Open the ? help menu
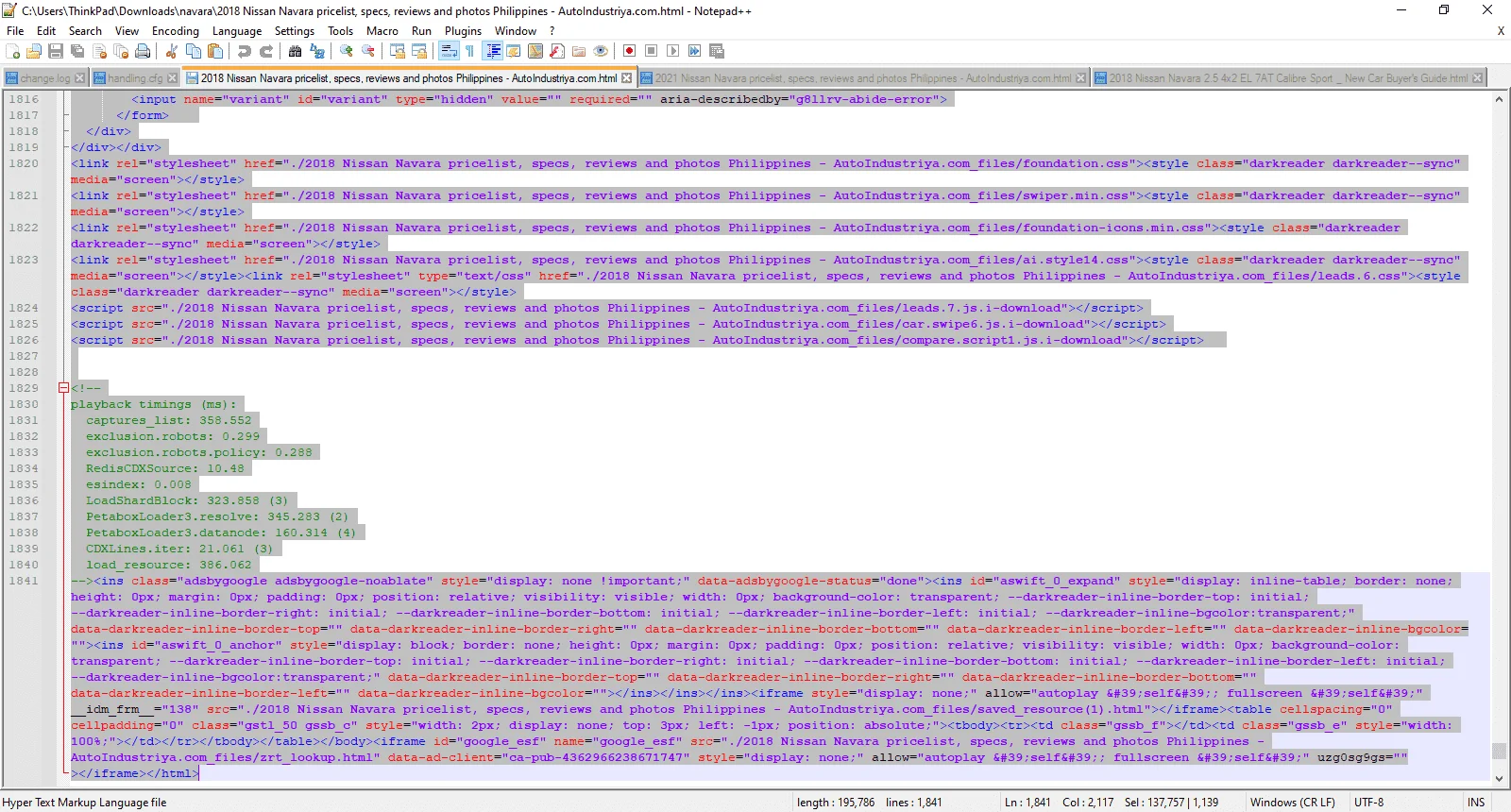Image resolution: width=1511 pixels, height=812 pixels. coord(552,31)
